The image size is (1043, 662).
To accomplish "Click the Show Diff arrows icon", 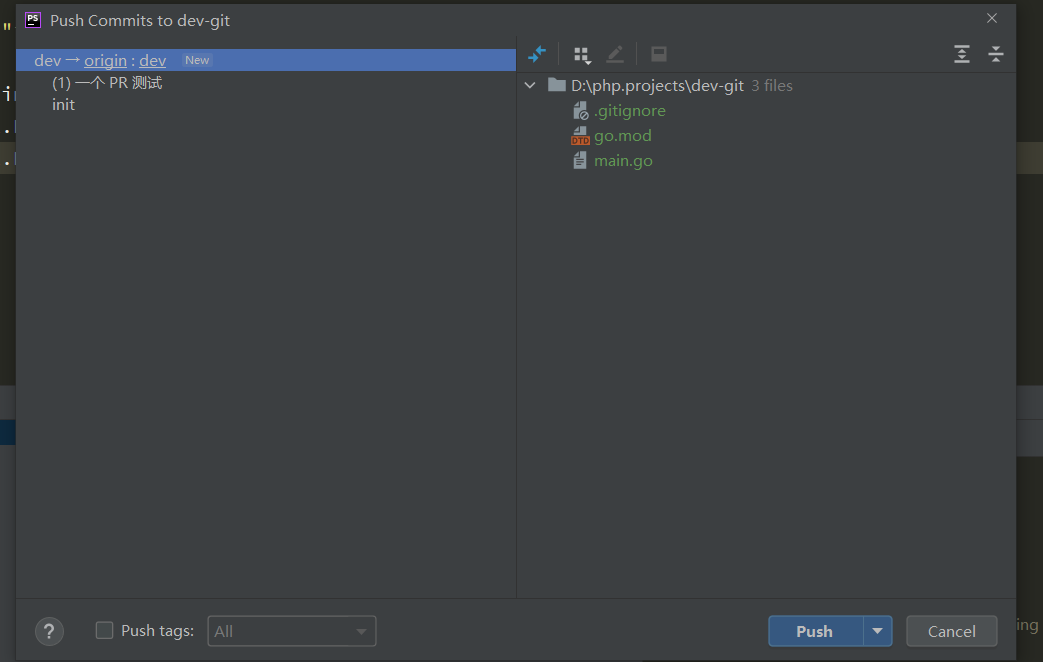I will pyautogui.click(x=537, y=54).
